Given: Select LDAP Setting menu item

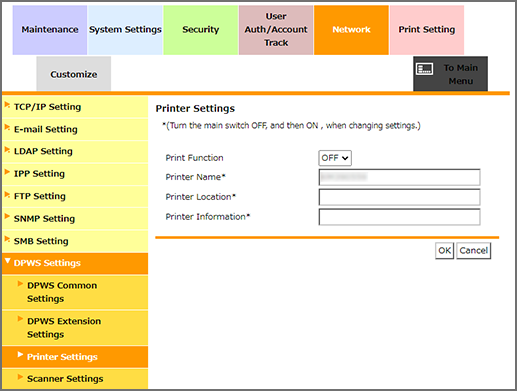Looking at the screenshot, I should click(75, 152).
